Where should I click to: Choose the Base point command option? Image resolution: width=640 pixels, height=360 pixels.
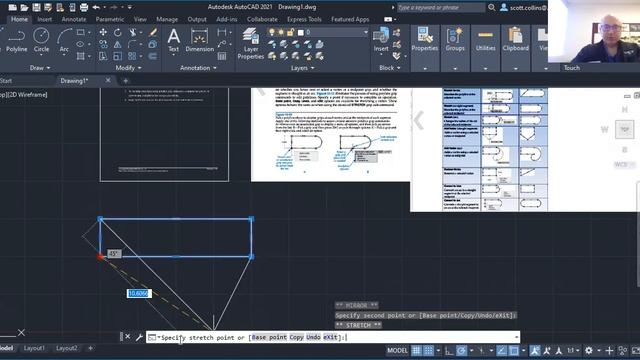[269, 337]
